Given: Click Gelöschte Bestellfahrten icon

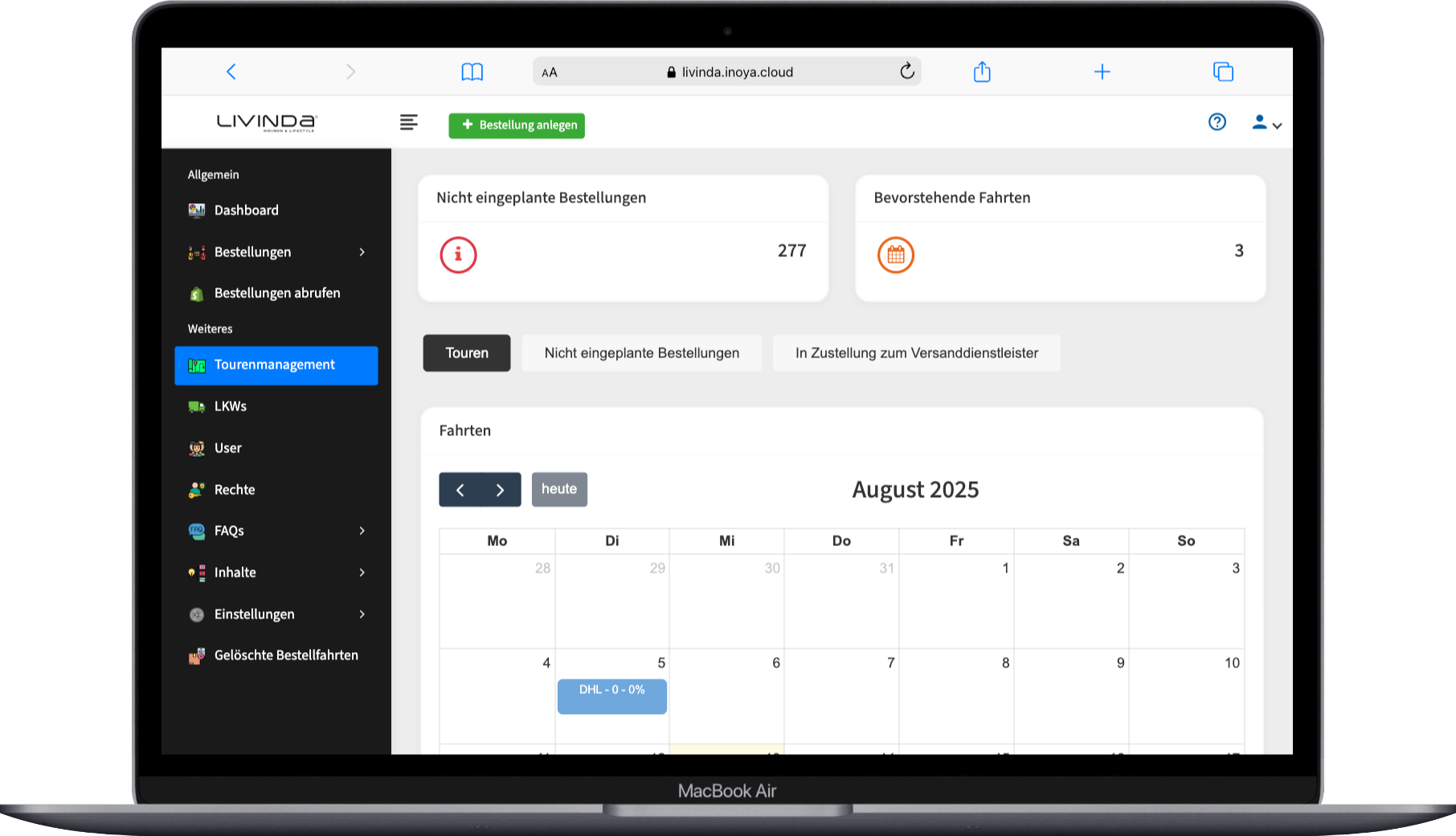Looking at the screenshot, I should pos(196,656).
